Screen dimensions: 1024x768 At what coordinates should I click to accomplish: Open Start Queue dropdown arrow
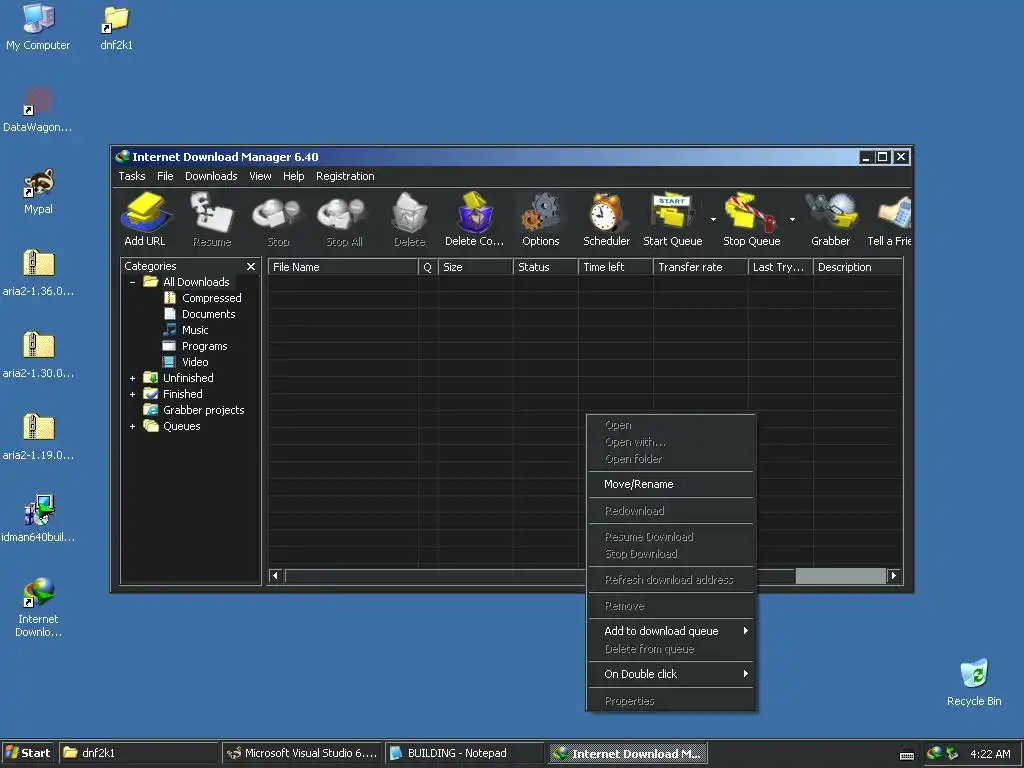click(x=713, y=219)
